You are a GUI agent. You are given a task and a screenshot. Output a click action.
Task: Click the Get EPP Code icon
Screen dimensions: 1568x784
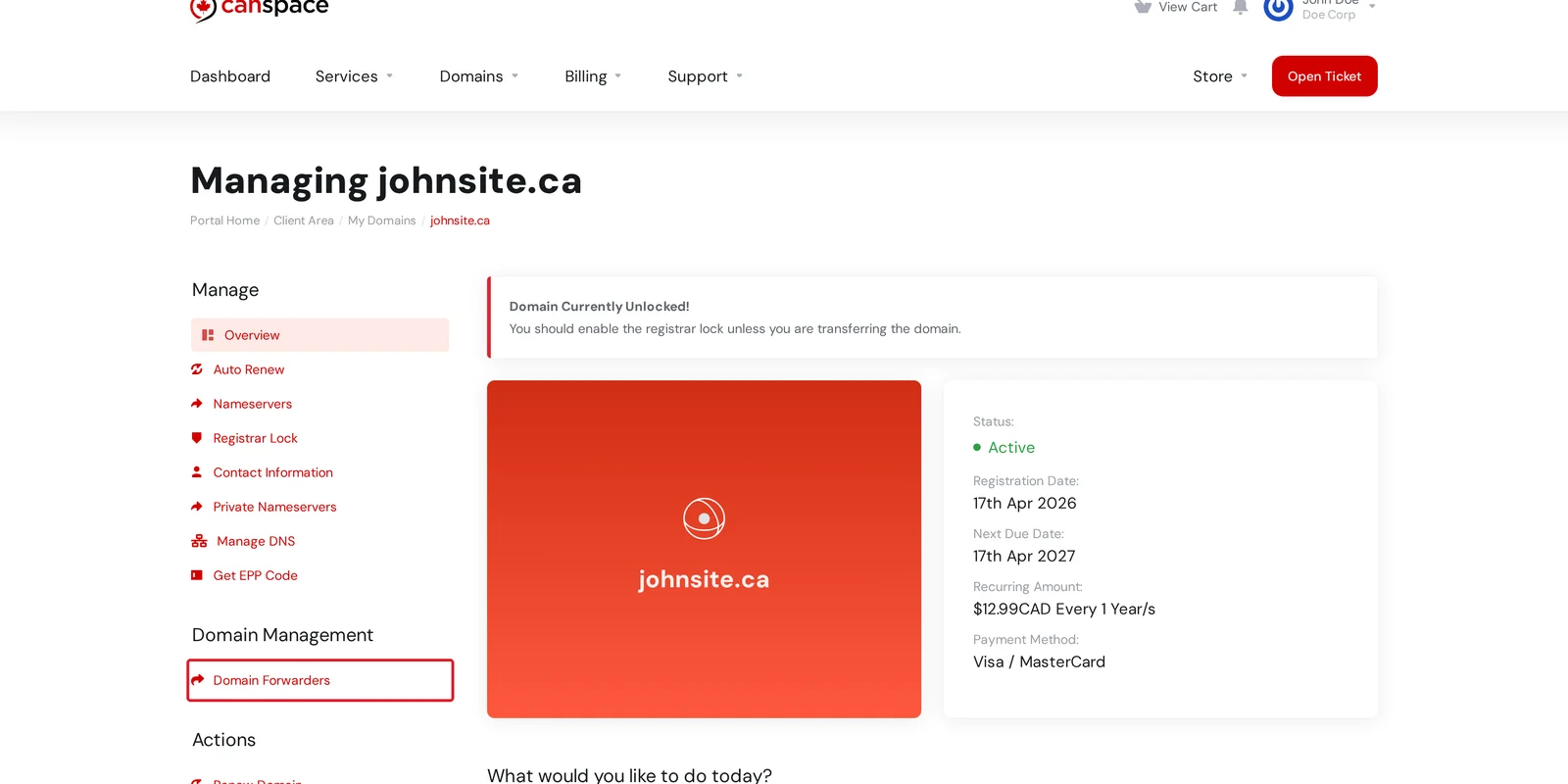(x=197, y=575)
